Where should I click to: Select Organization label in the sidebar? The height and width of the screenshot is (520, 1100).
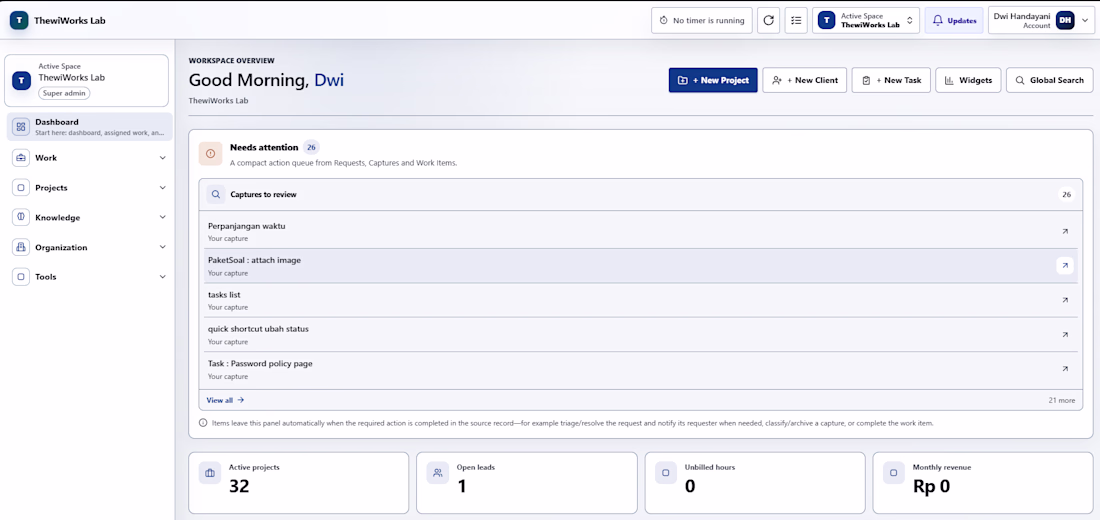click(61, 247)
